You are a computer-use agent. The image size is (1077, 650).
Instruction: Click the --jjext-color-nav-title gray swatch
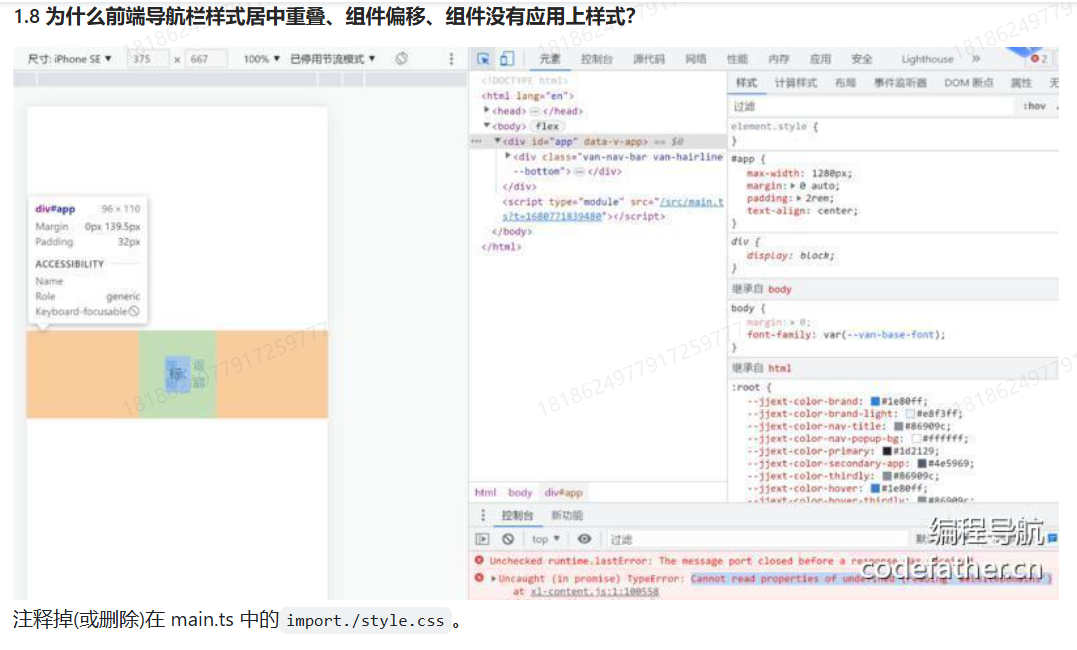898,426
